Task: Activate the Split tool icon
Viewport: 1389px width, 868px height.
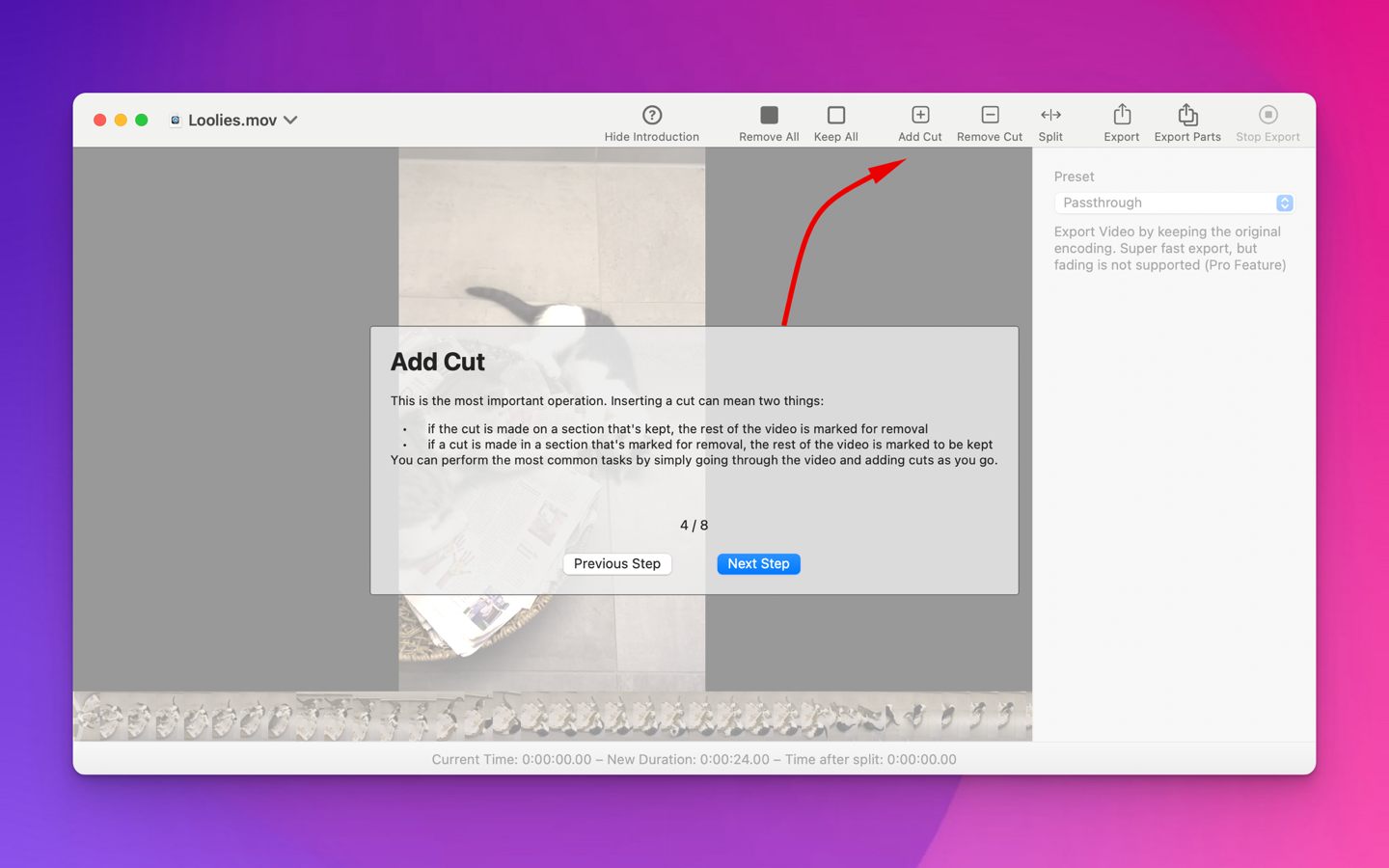Action: (1050, 115)
